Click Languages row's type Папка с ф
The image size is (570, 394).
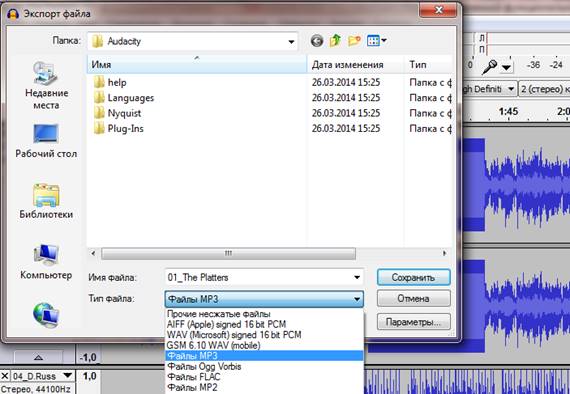coord(430,98)
